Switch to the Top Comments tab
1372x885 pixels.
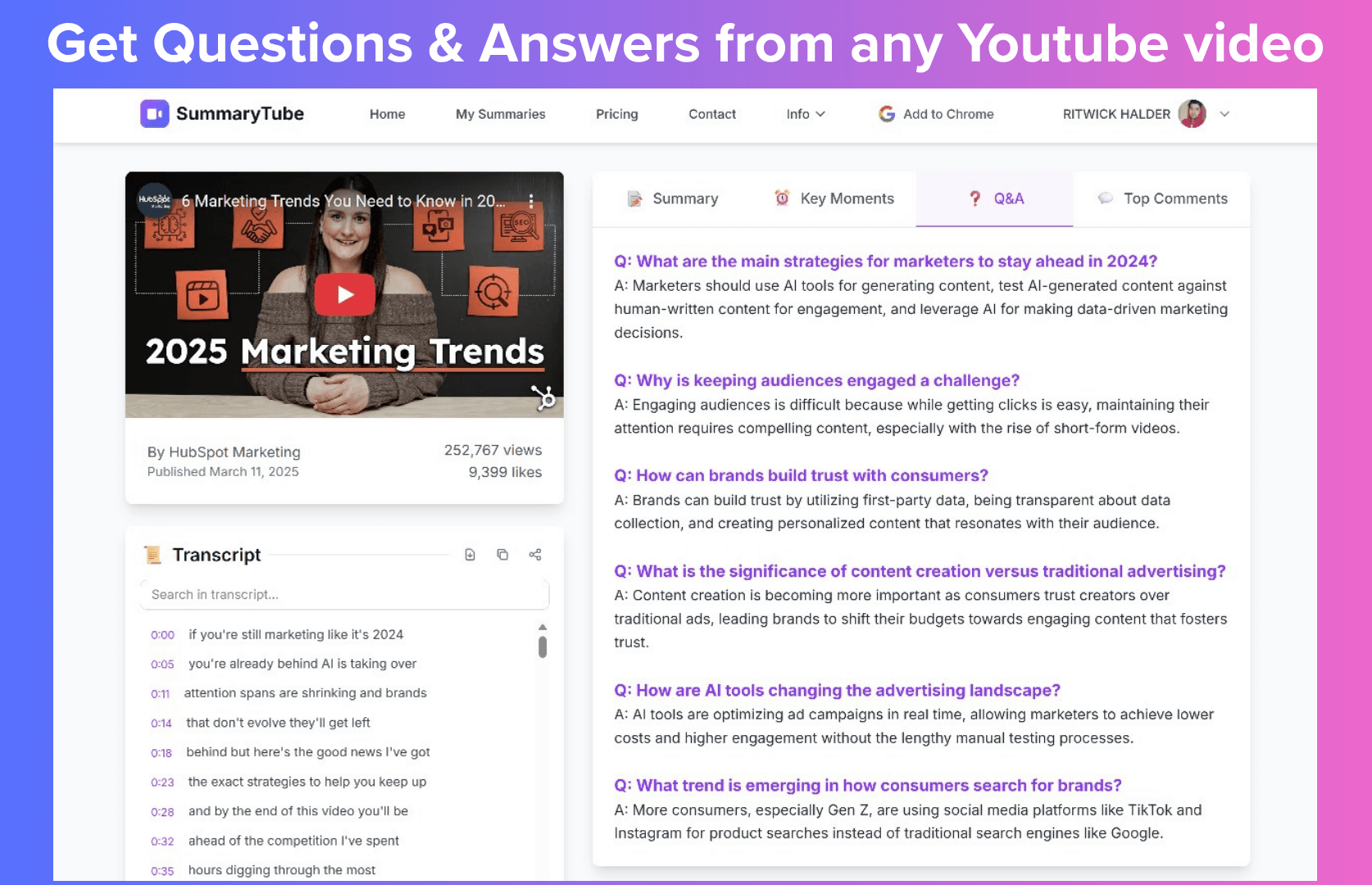tap(1162, 198)
